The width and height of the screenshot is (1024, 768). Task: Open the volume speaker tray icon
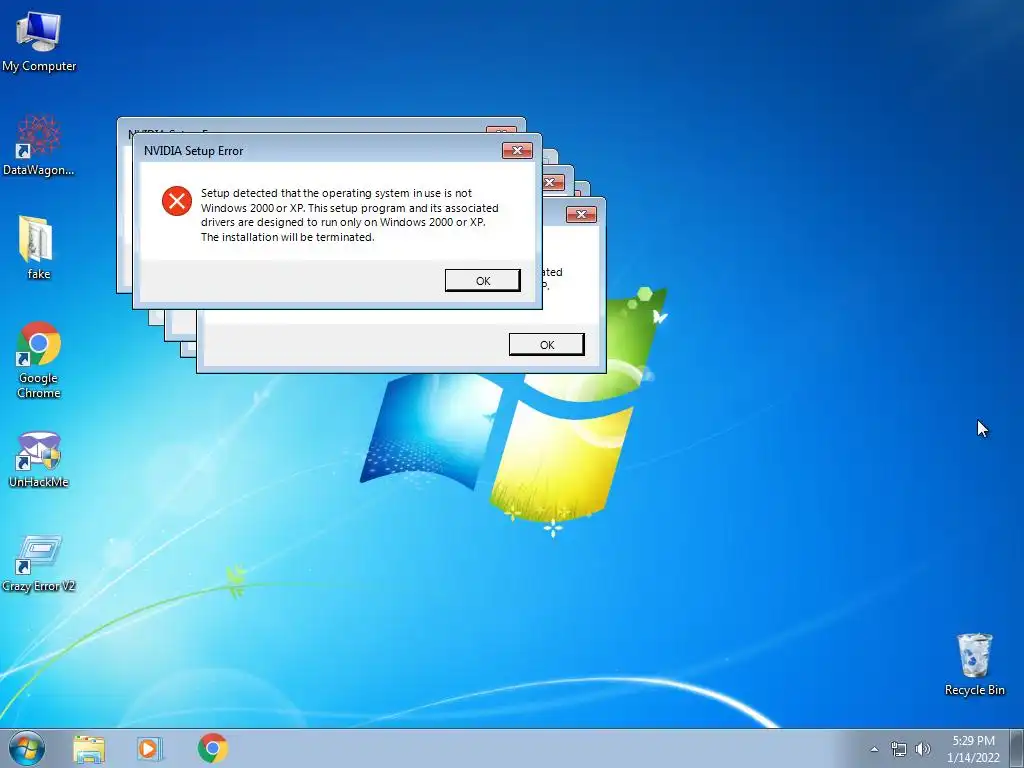coord(923,749)
